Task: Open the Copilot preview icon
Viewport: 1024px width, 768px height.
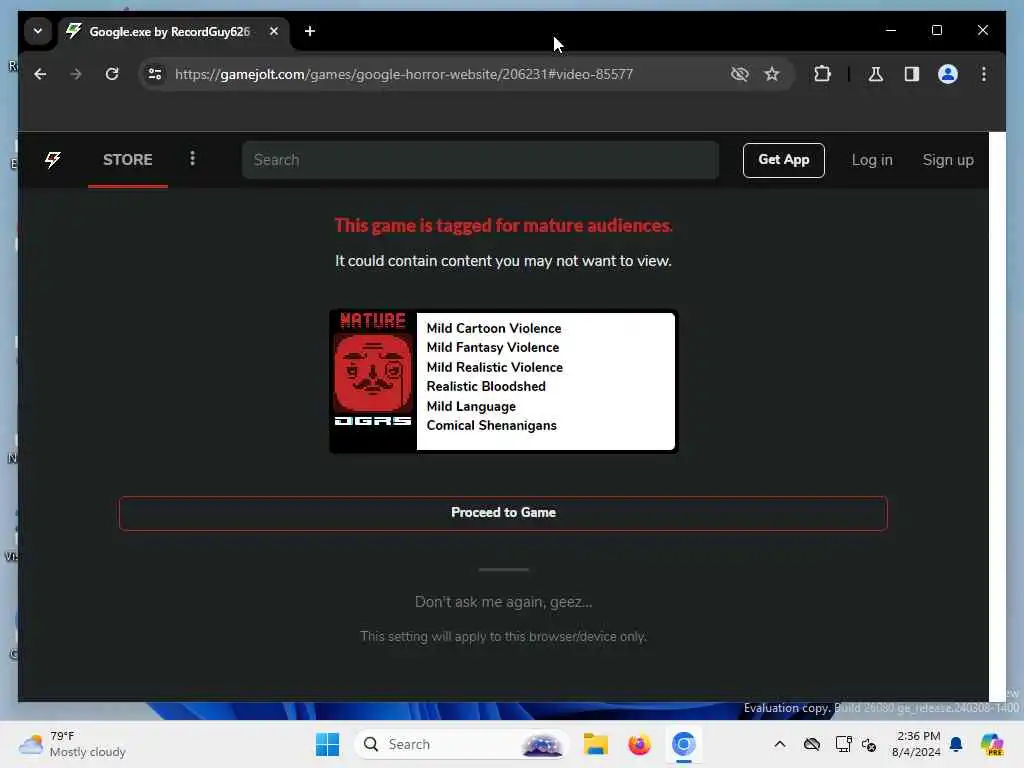Action: (x=992, y=744)
